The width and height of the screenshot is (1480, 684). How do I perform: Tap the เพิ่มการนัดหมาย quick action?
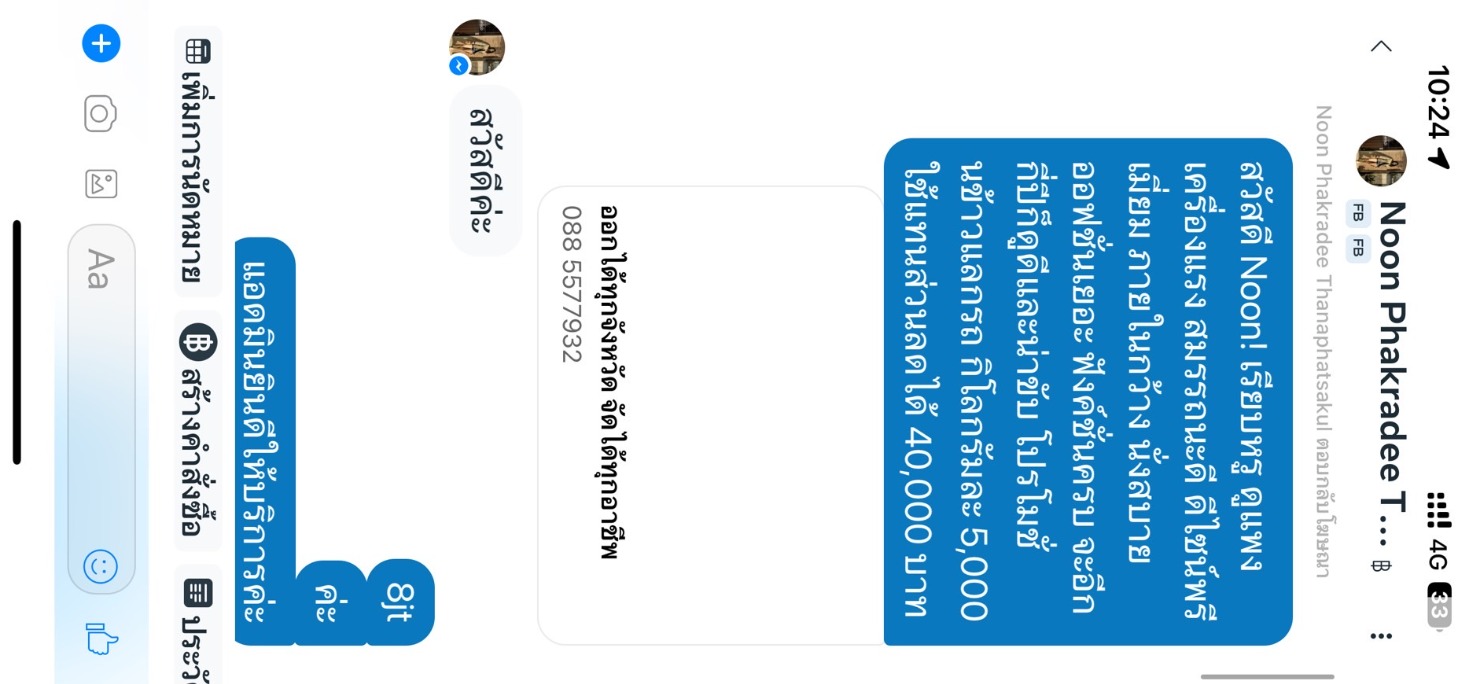coord(198,161)
